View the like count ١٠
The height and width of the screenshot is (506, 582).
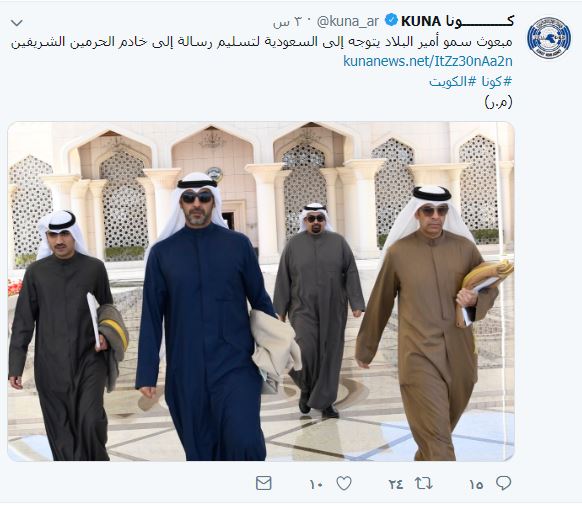[316, 484]
